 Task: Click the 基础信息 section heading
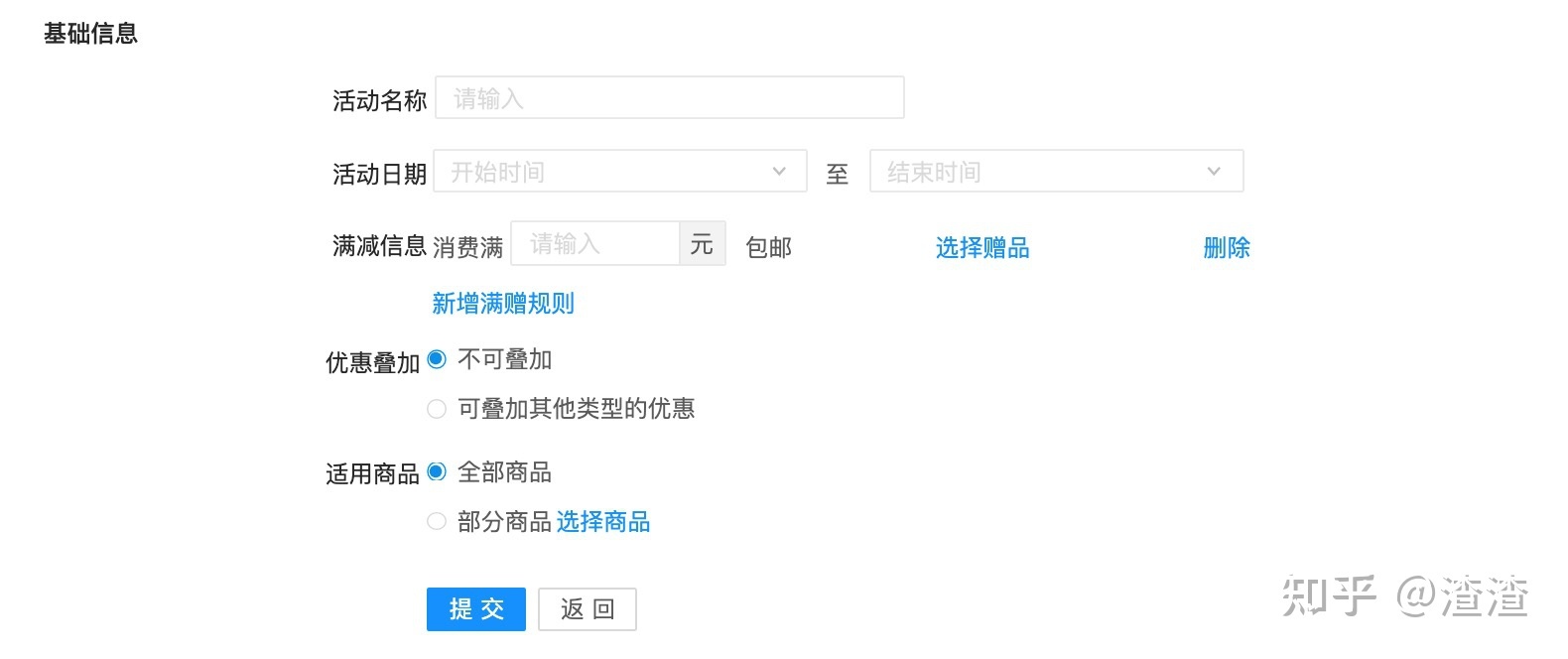(x=90, y=33)
